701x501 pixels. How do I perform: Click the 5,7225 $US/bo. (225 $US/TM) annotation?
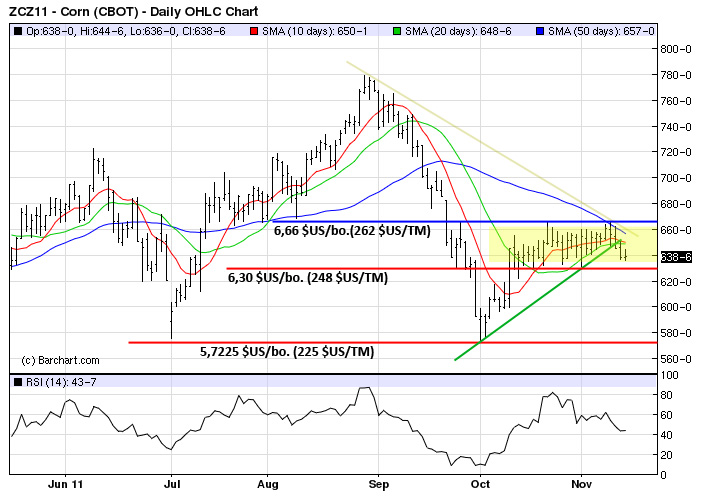[287, 352]
